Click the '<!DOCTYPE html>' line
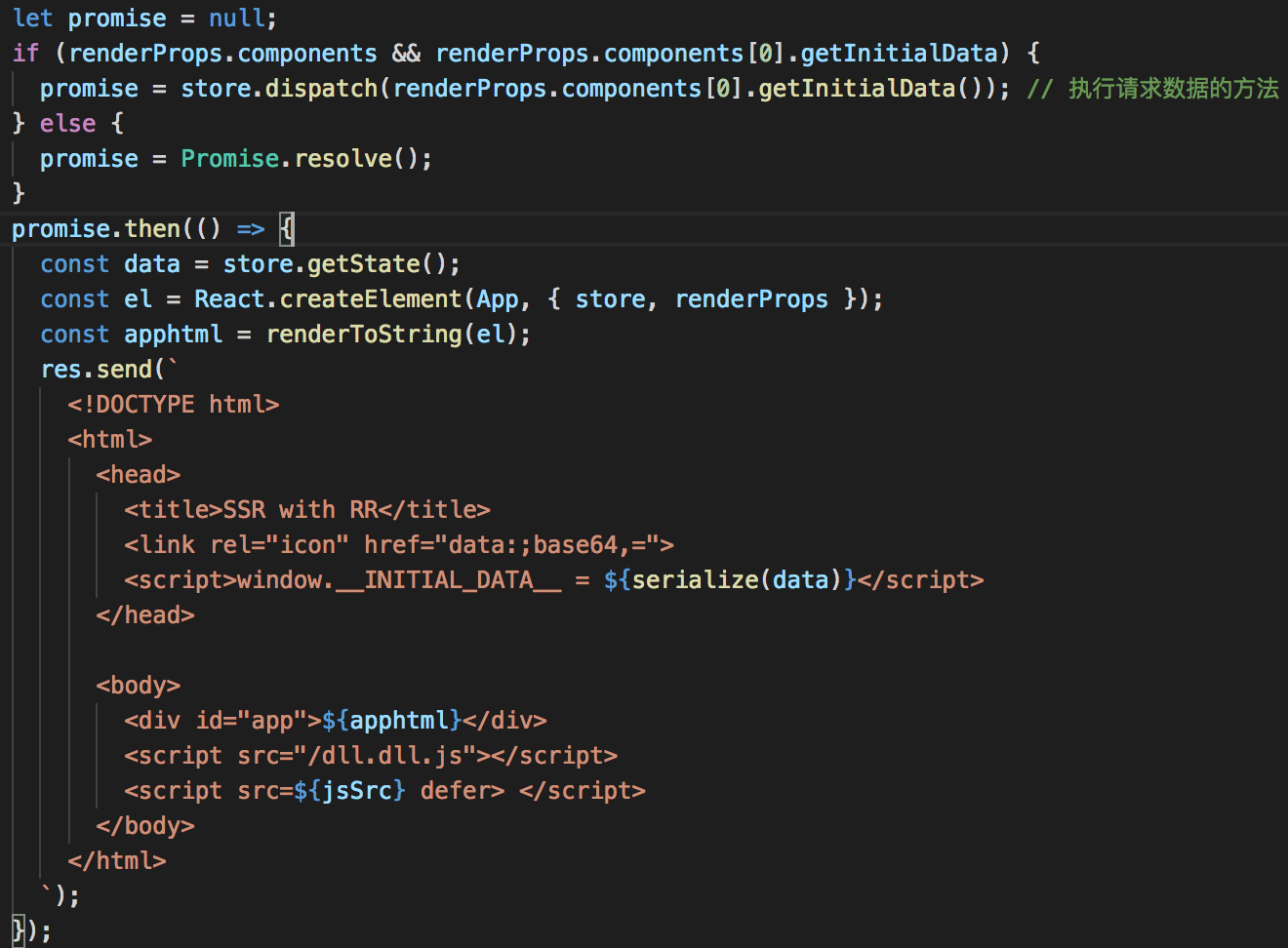The image size is (1288, 948). pyautogui.click(x=174, y=405)
